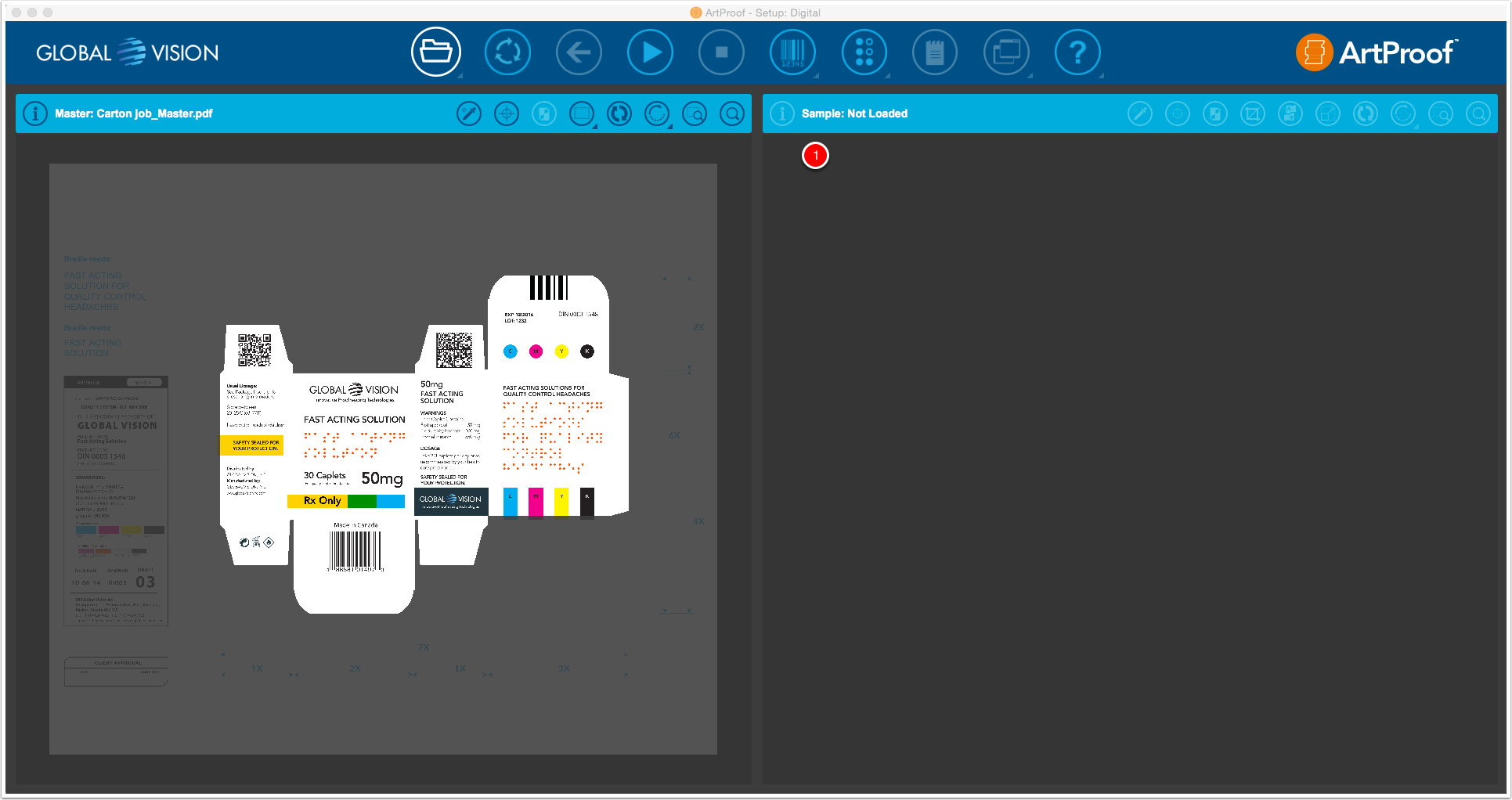Click the '30 Caplets' text on the carton
The height and width of the screenshot is (800, 1512).
pyautogui.click(x=324, y=475)
